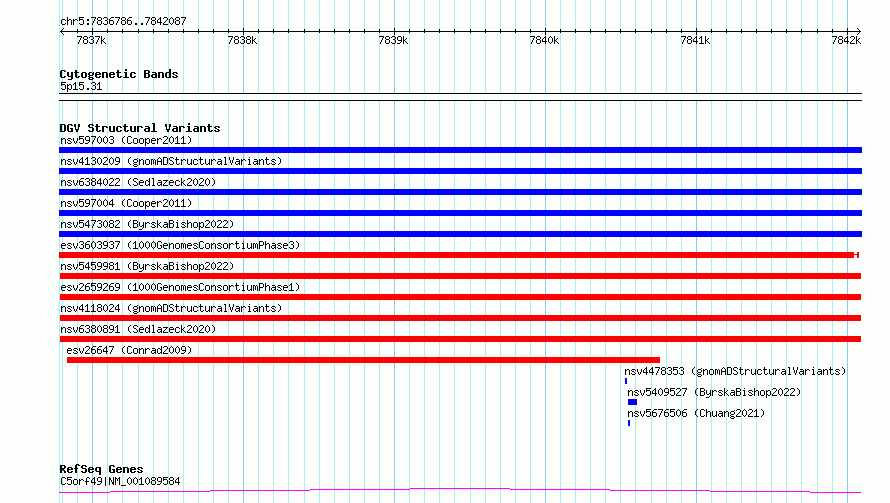
Task: Click the red bar under esv2659269
Action: click(460, 297)
